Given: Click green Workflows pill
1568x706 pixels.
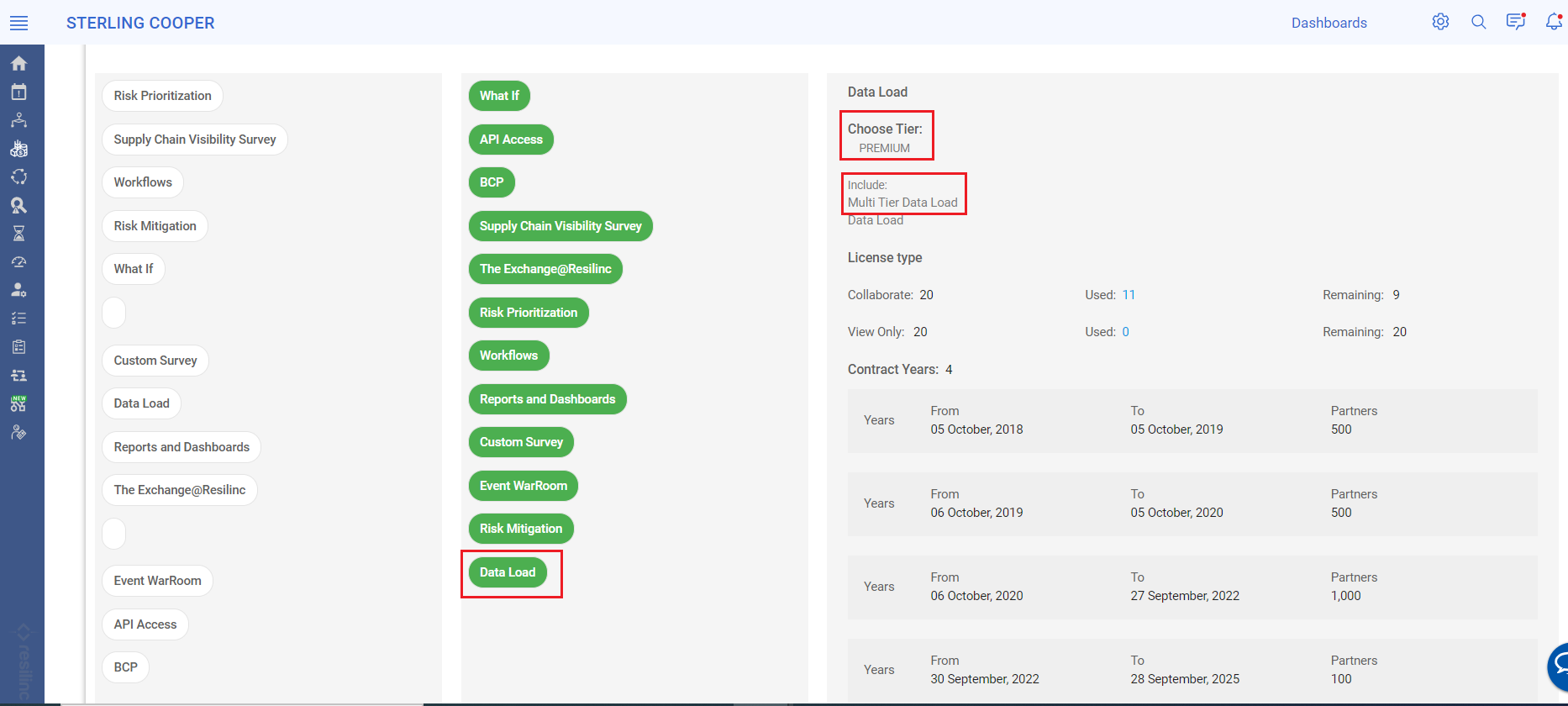Looking at the screenshot, I should point(509,356).
